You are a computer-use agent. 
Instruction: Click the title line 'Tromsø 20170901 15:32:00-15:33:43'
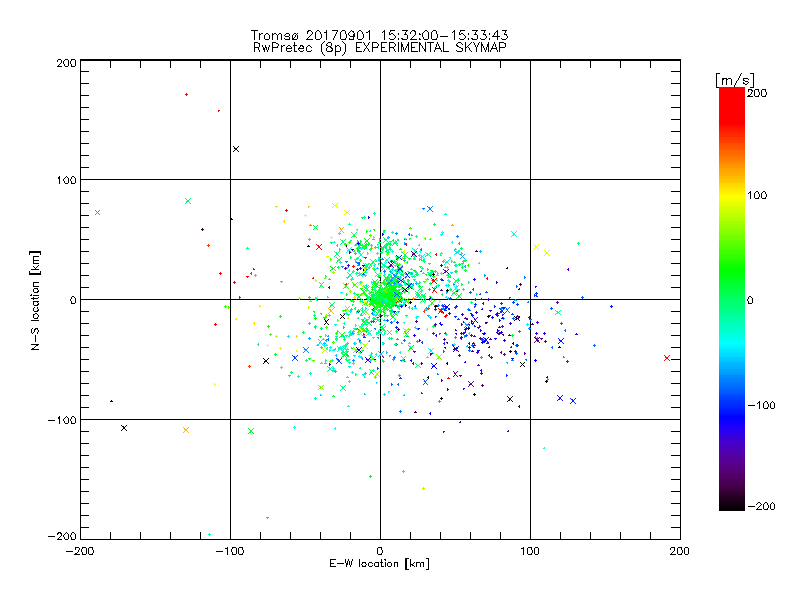point(379,35)
